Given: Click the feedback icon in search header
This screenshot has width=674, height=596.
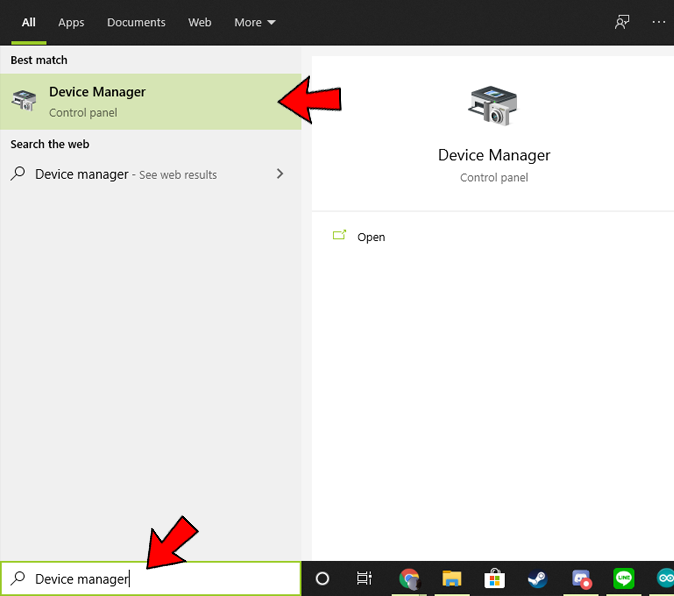Looking at the screenshot, I should click(x=622, y=22).
